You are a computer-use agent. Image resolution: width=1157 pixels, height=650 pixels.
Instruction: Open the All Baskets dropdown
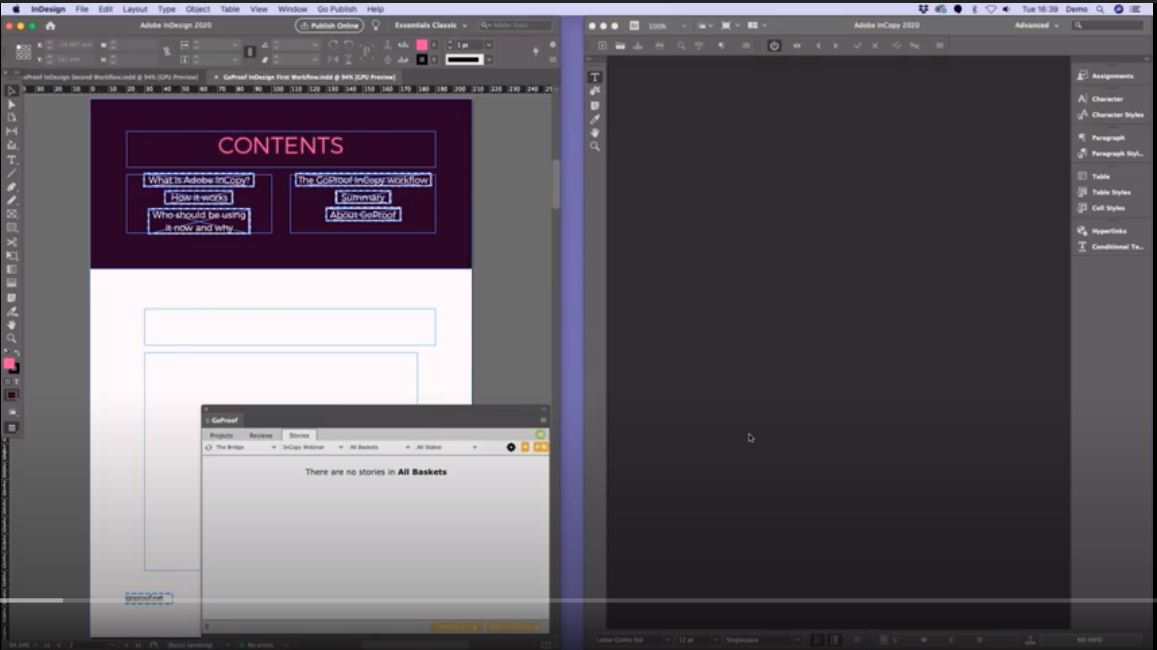(379, 447)
